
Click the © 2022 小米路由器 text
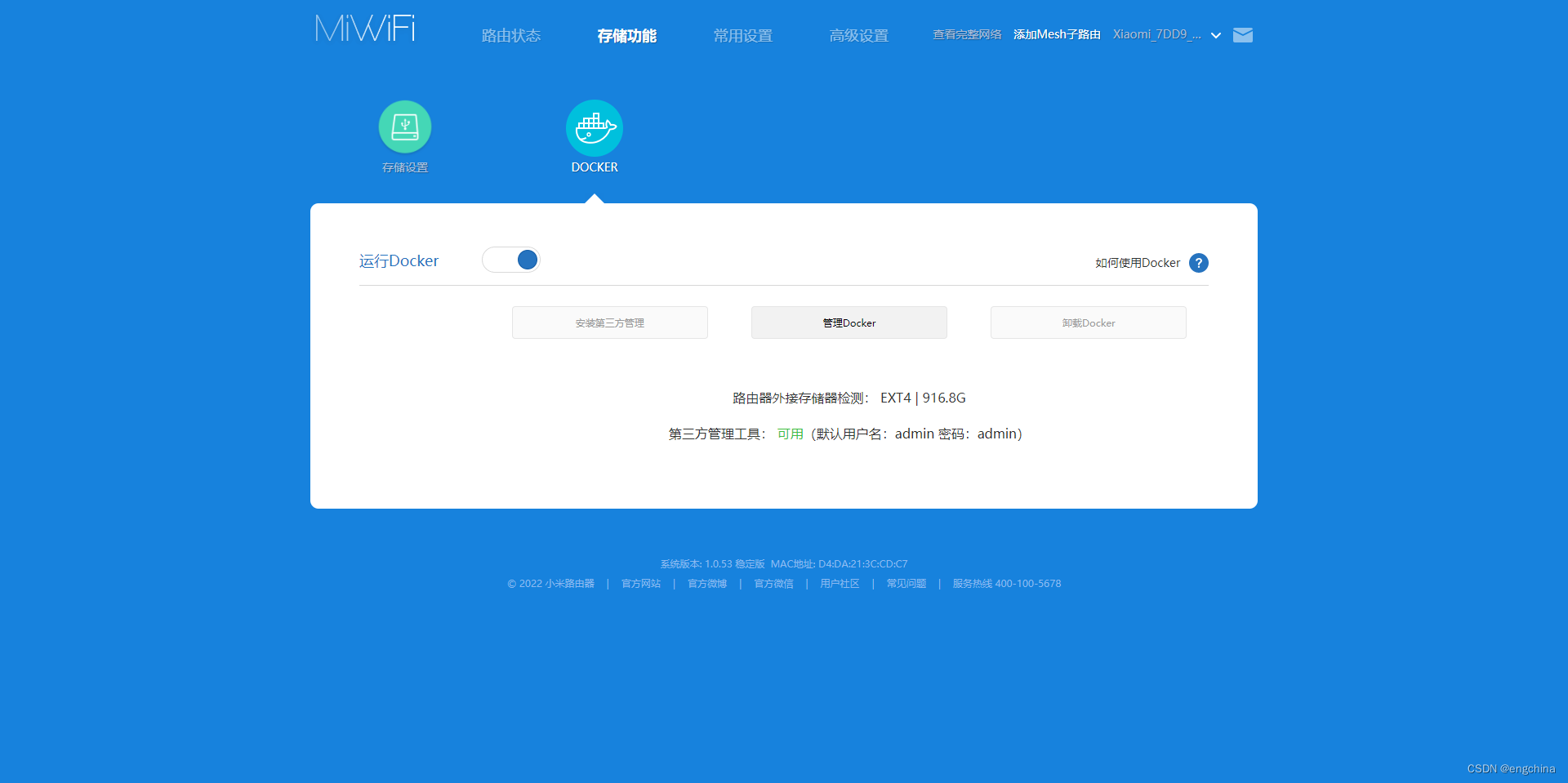point(551,584)
